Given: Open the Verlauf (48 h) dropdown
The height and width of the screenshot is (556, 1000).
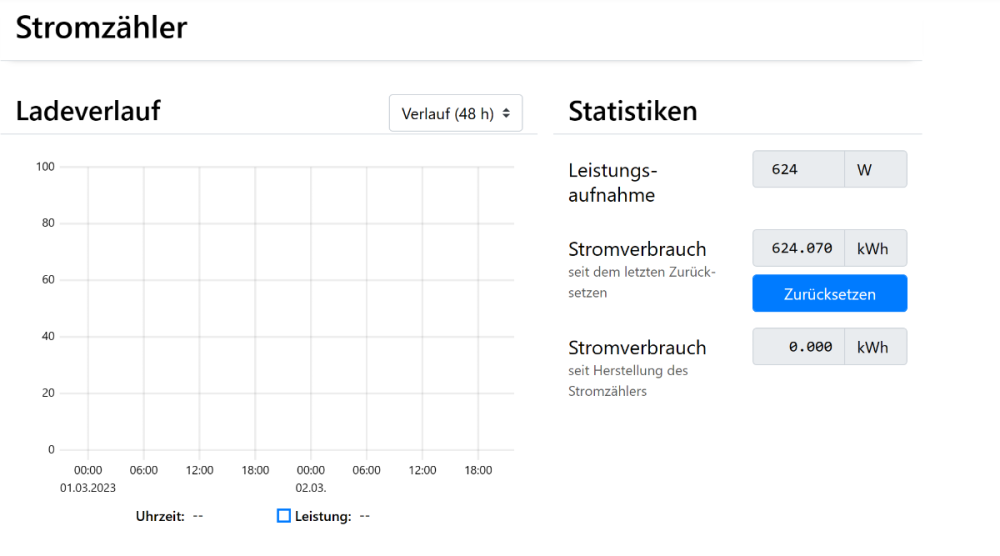Looking at the screenshot, I should 455,113.
